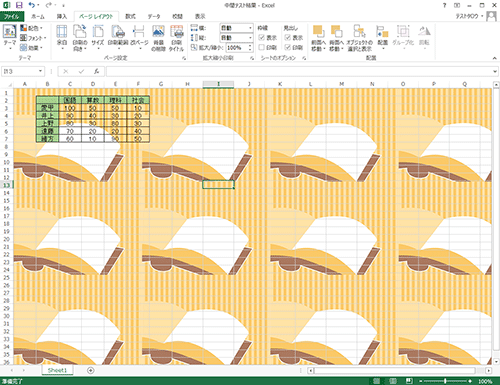Toggle Headings View (見出し 表示) checkbox
Image resolution: width=500 pixels, height=385 pixels.
pyautogui.click(x=288, y=37)
